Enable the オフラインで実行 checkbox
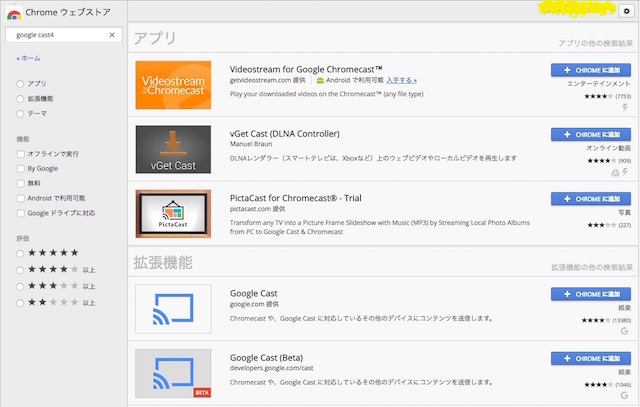 (20, 154)
